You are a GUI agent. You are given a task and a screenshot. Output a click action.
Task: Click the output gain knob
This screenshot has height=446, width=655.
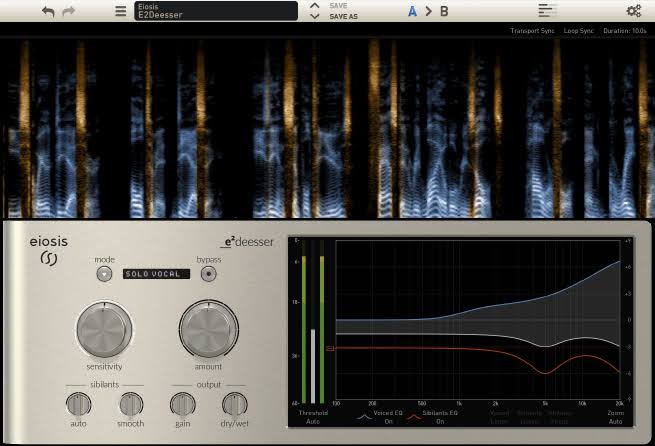coord(183,404)
